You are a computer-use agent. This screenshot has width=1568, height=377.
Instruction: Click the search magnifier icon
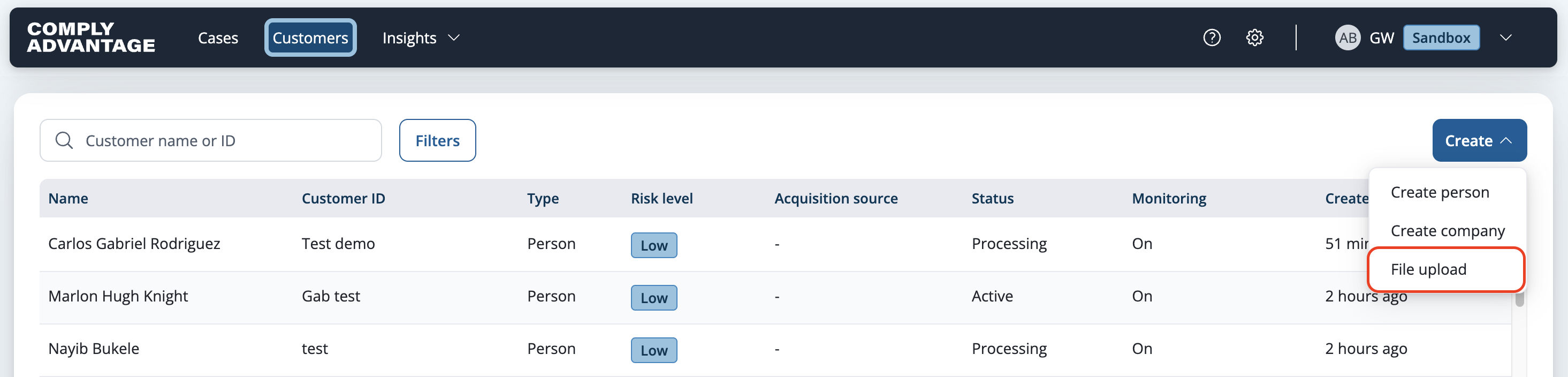pos(64,141)
